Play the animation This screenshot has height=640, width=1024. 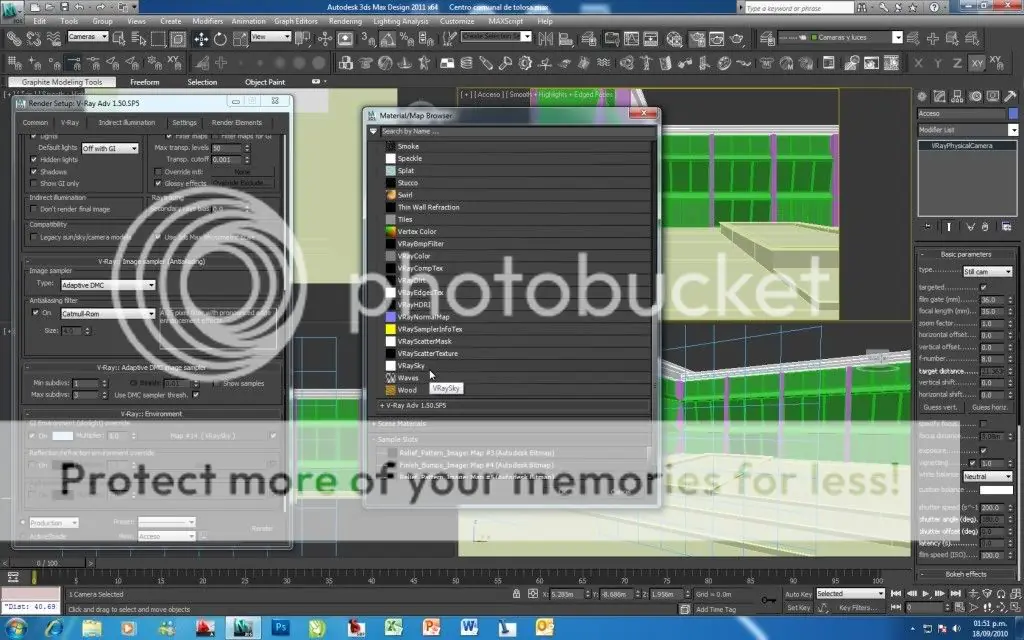pos(925,594)
